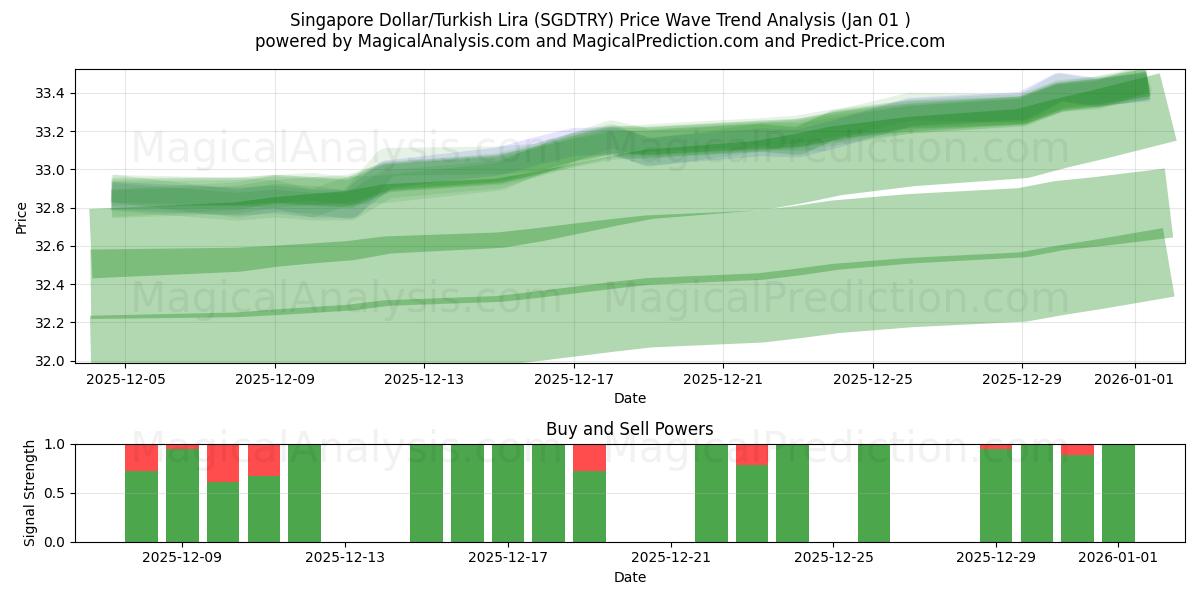This screenshot has width=1200, height=600.
Task: Click the red sell segment on the Dec 19 bar
Action: pyautogui.click(x=589, y=457)
